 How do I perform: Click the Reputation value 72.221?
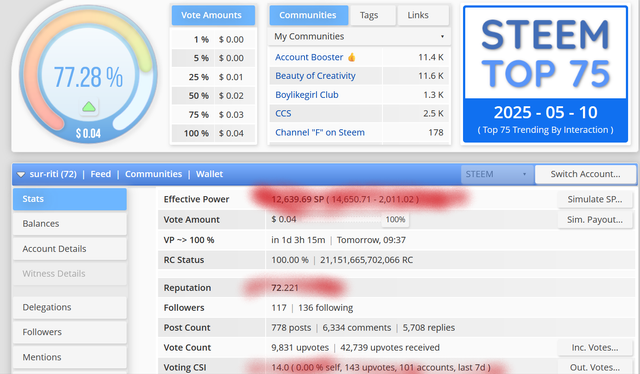285,288
